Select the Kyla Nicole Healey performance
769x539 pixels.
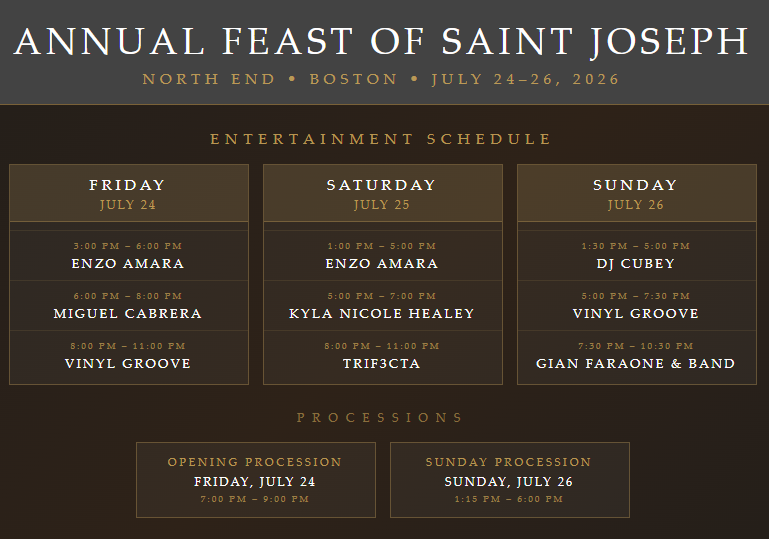(x=383, y=306)
